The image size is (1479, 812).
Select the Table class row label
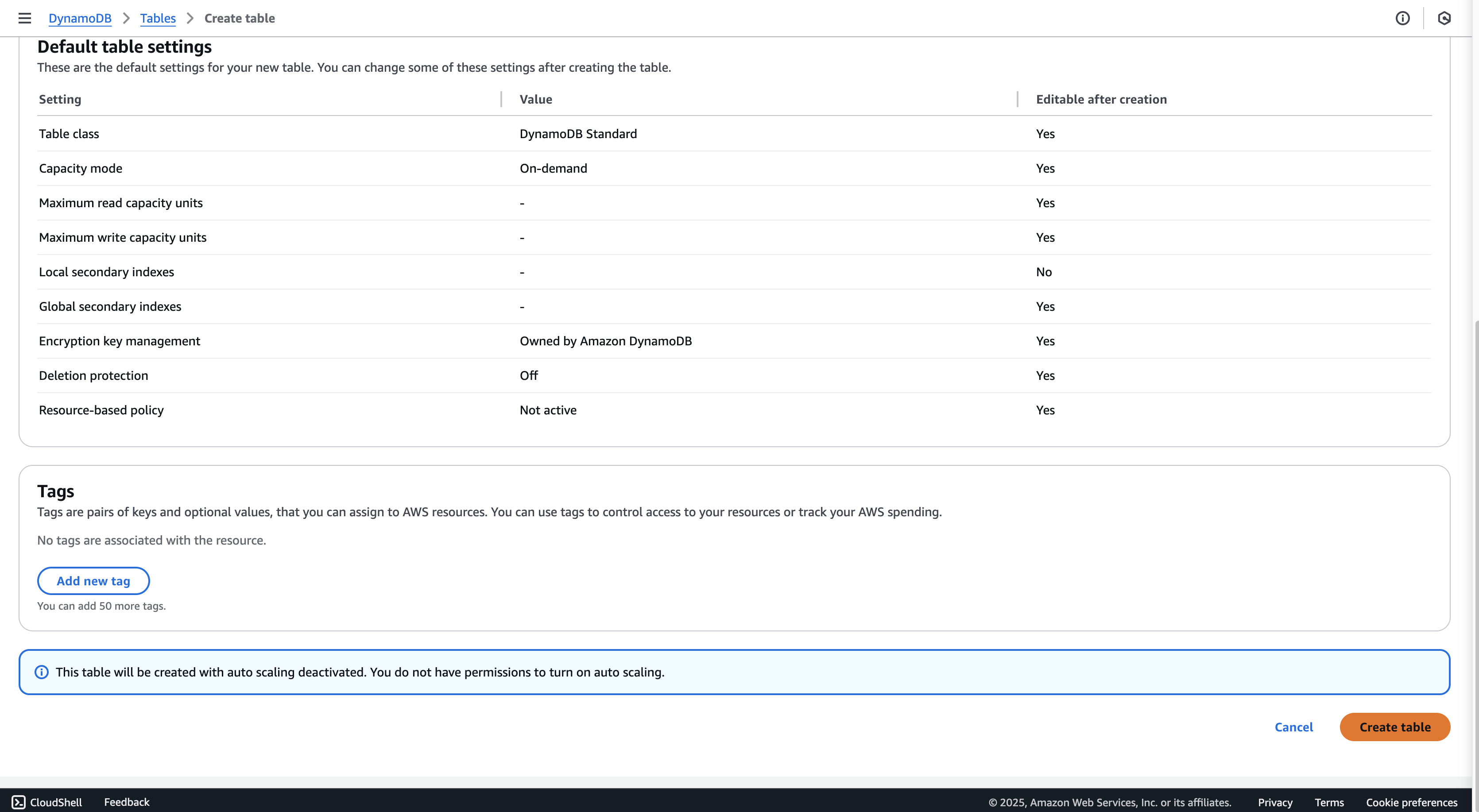point(69,134)
